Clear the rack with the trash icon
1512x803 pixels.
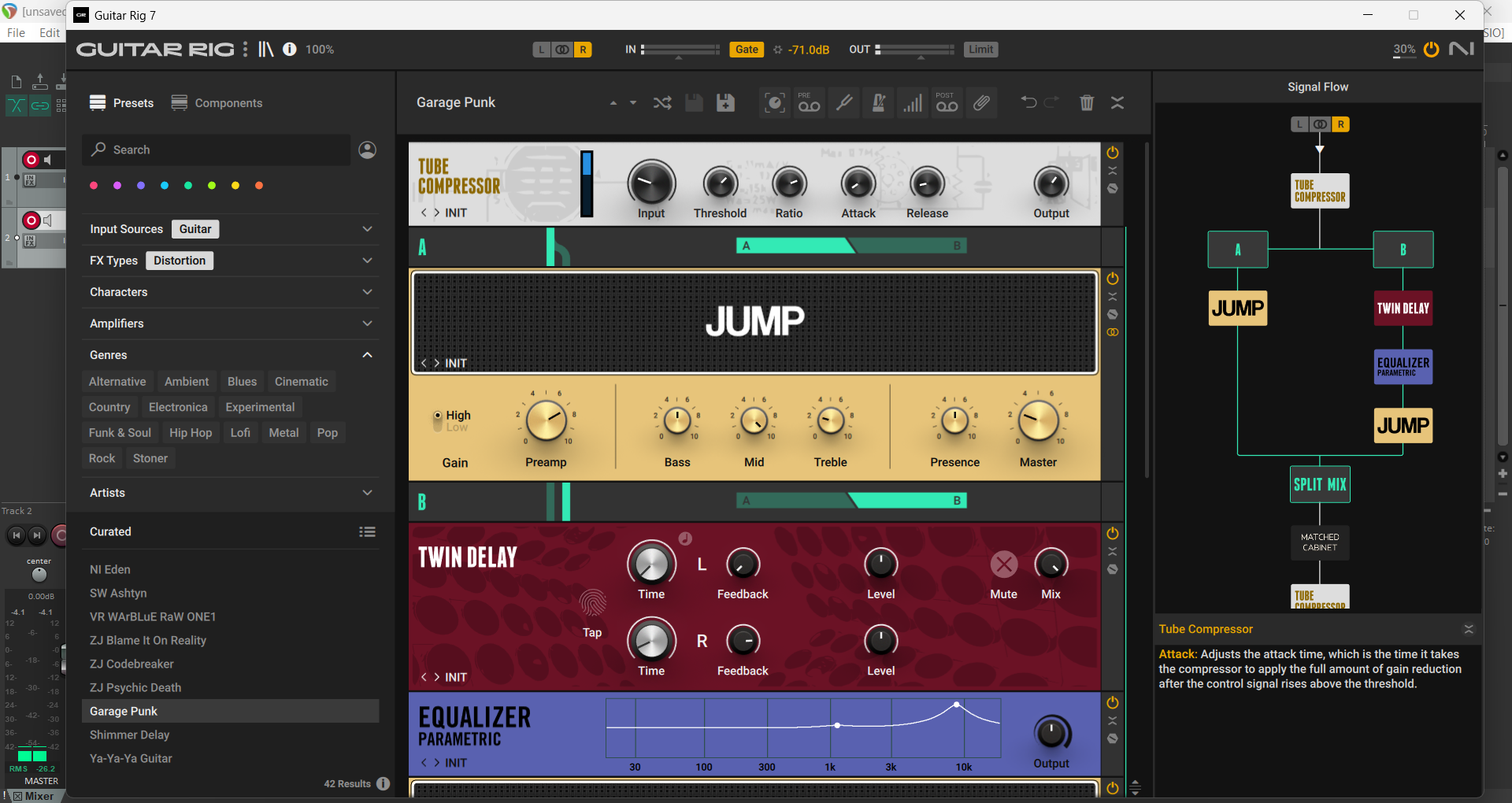click(1087, 103)
